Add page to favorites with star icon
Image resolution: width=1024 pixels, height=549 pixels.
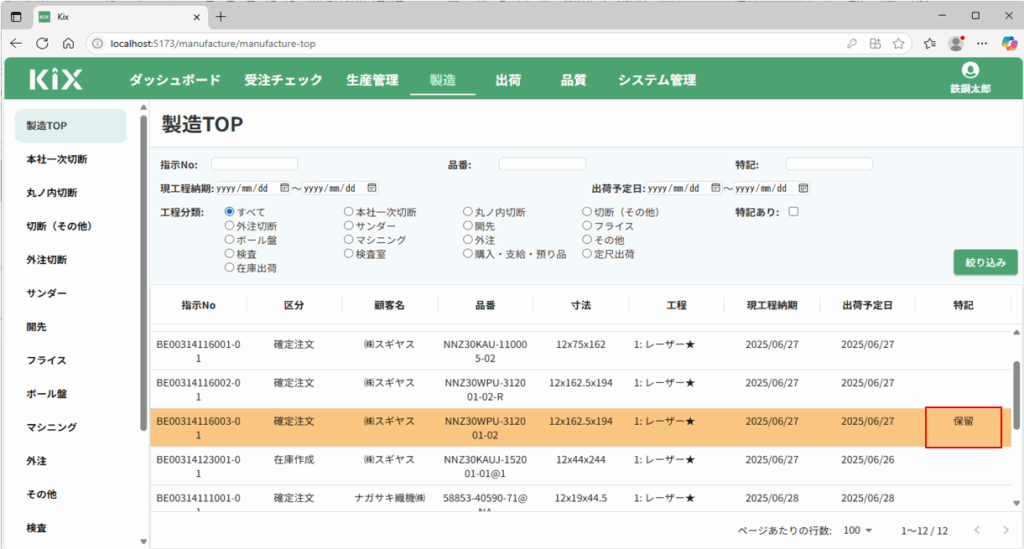coord(899,44)
